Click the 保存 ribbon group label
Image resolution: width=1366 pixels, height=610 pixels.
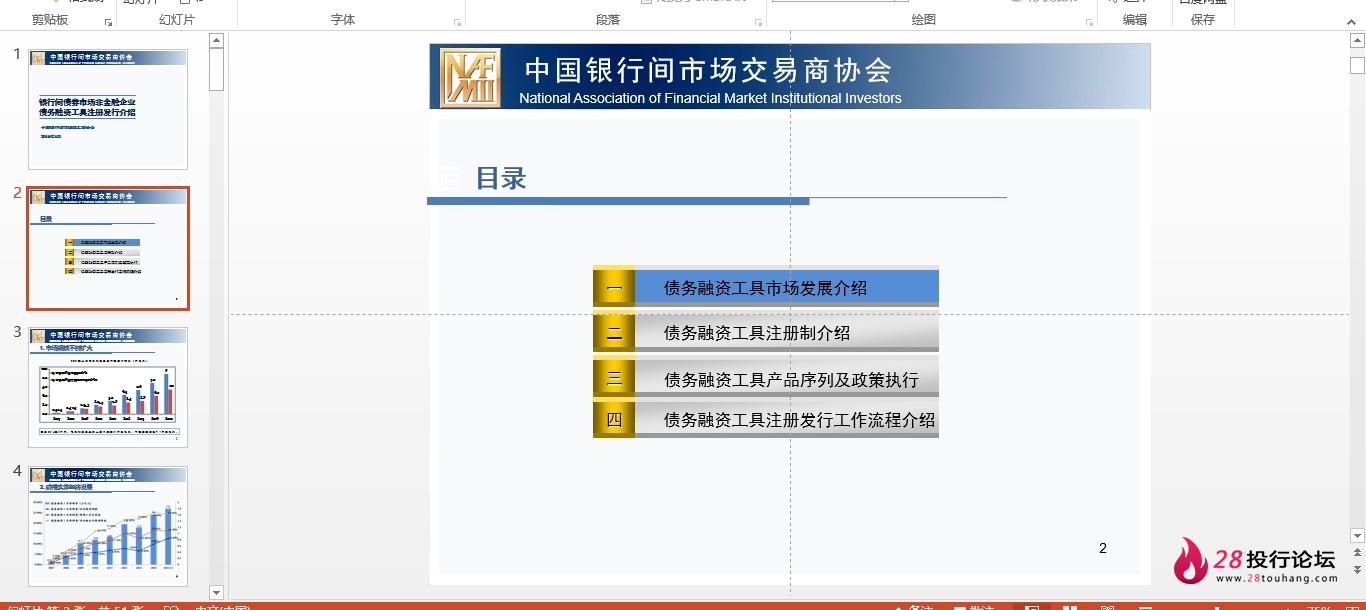pos(1203,20)
